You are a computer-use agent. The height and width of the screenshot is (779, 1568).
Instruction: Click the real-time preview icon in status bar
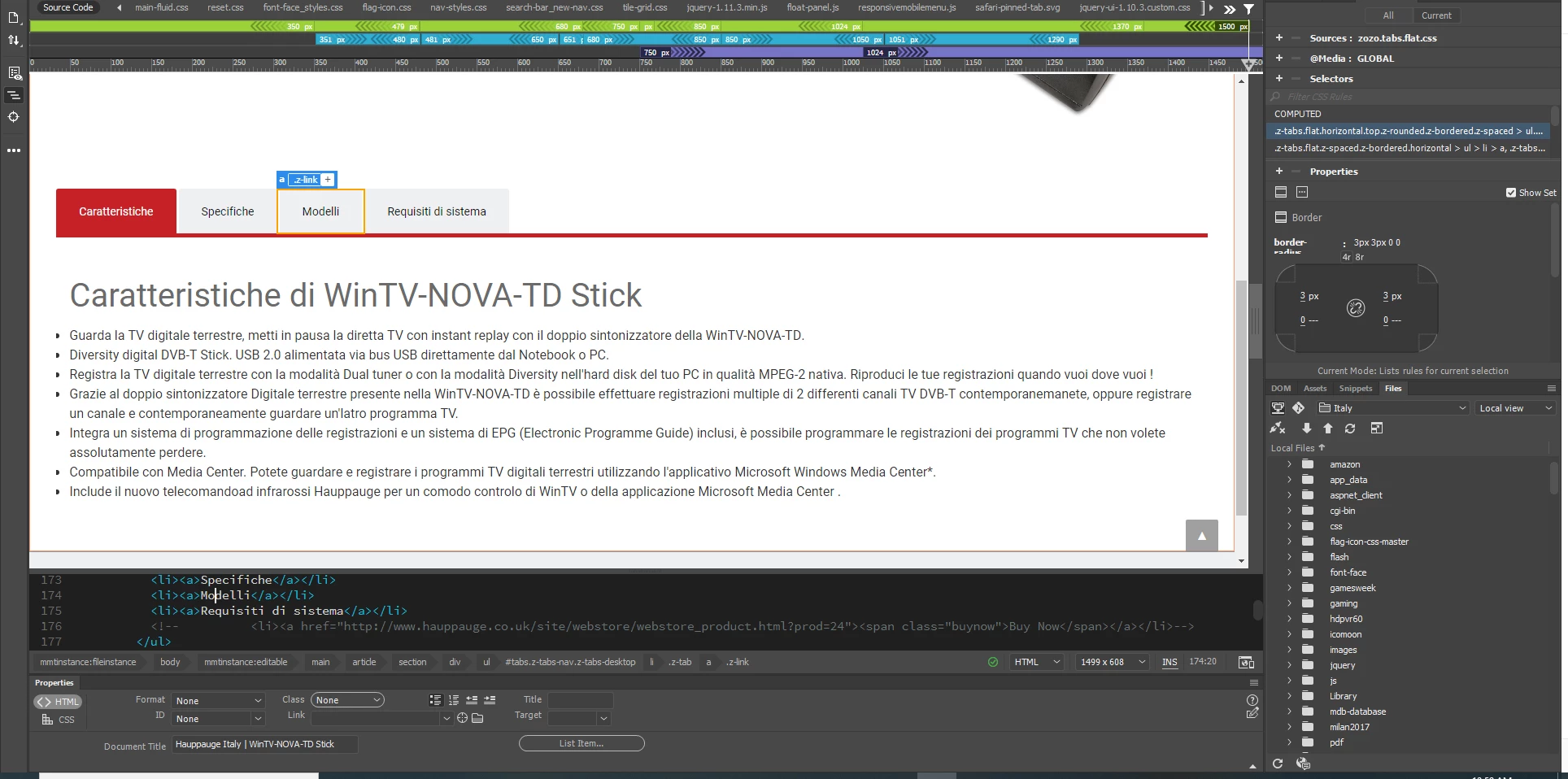pos(1246,663)
